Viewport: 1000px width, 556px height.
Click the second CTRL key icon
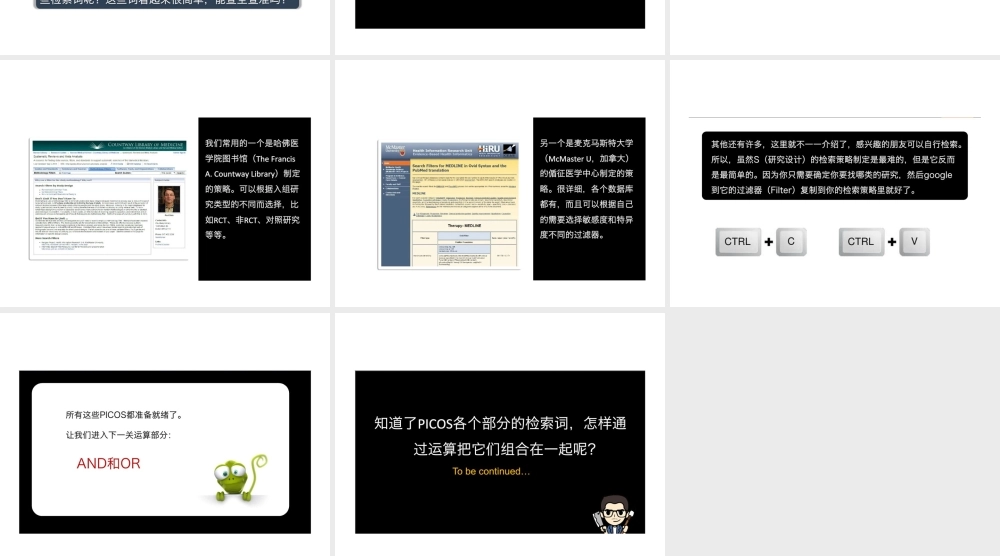point(860,242)
